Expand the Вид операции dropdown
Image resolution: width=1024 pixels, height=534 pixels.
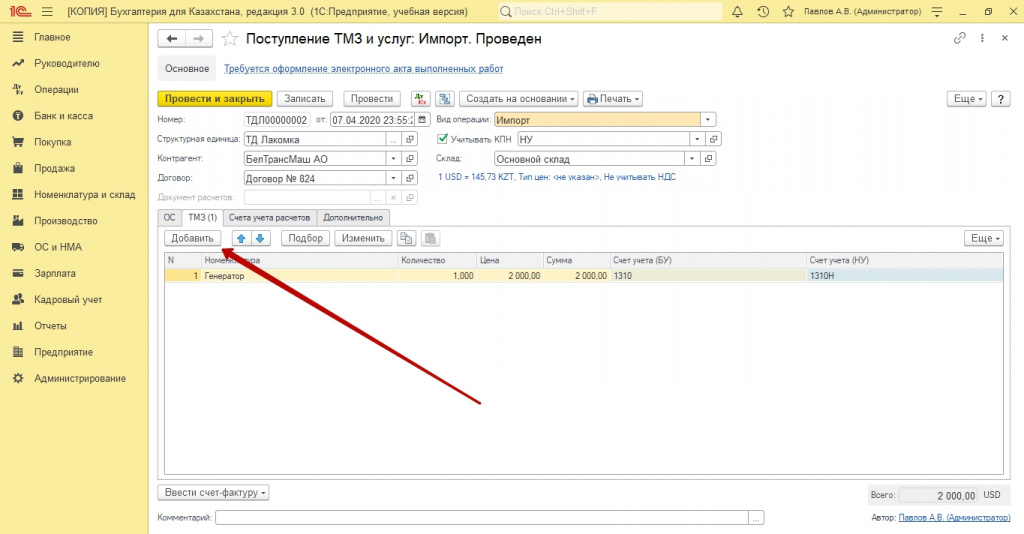708,119
